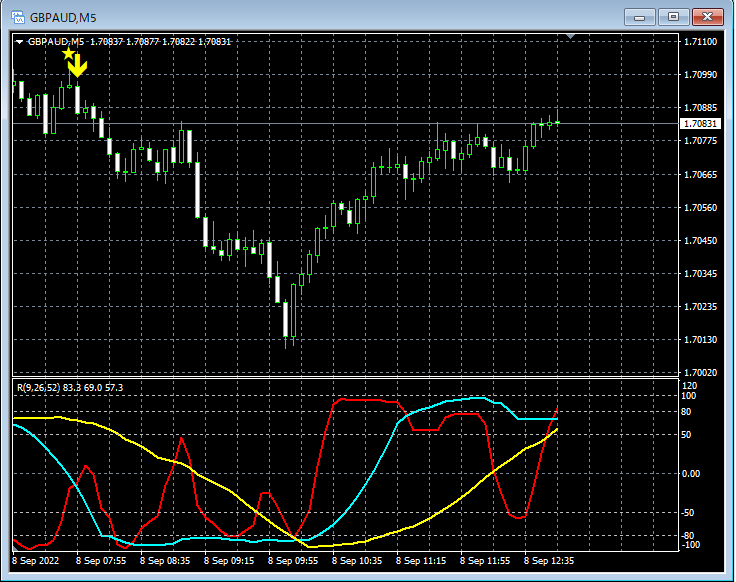Viewport: 736px width, 582px height.
Task: Click the 8 Sep 09:55 time label
Action: coord(293,561)
